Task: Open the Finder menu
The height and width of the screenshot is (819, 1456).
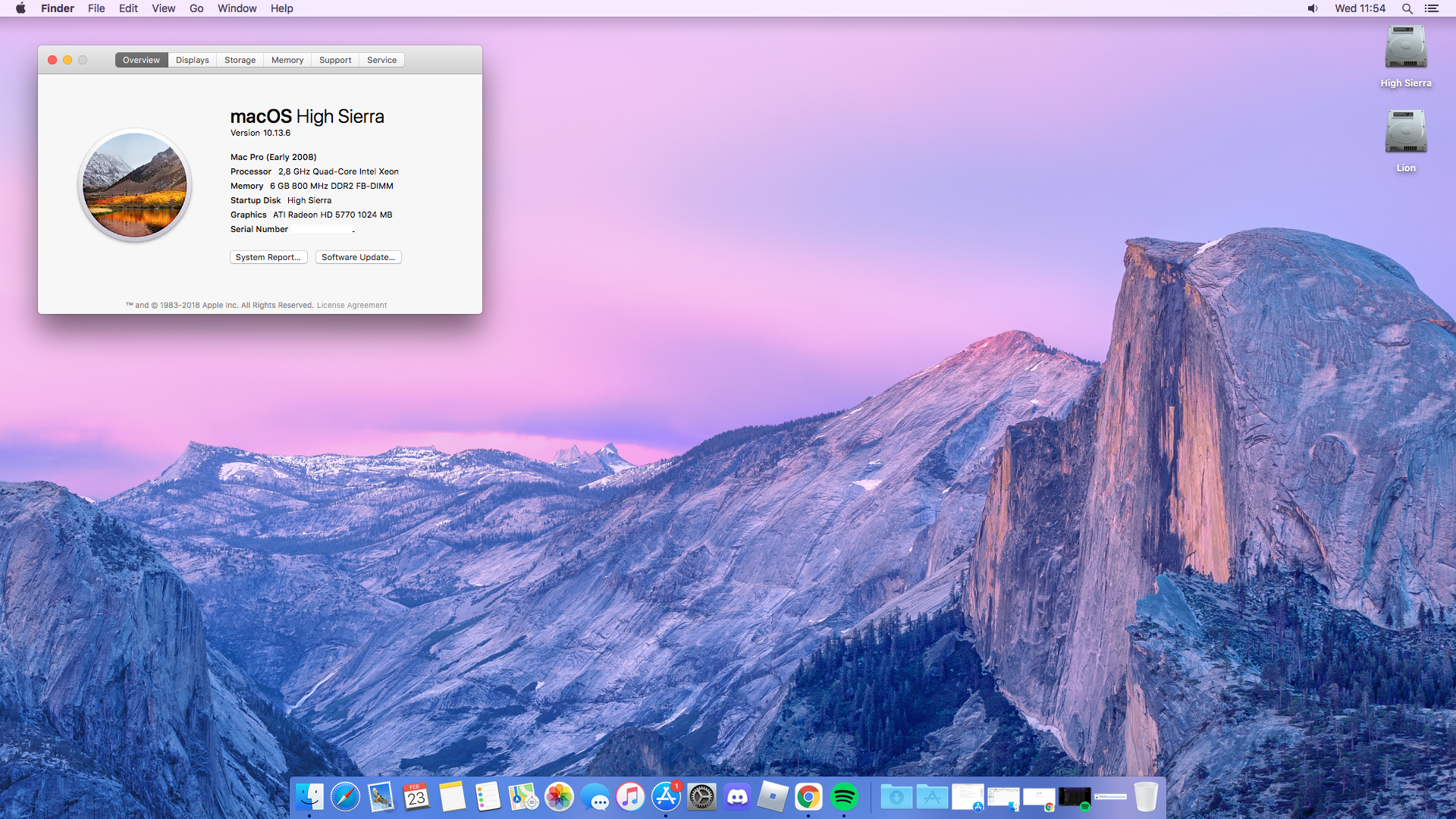Action: click(x=58, y=8)
